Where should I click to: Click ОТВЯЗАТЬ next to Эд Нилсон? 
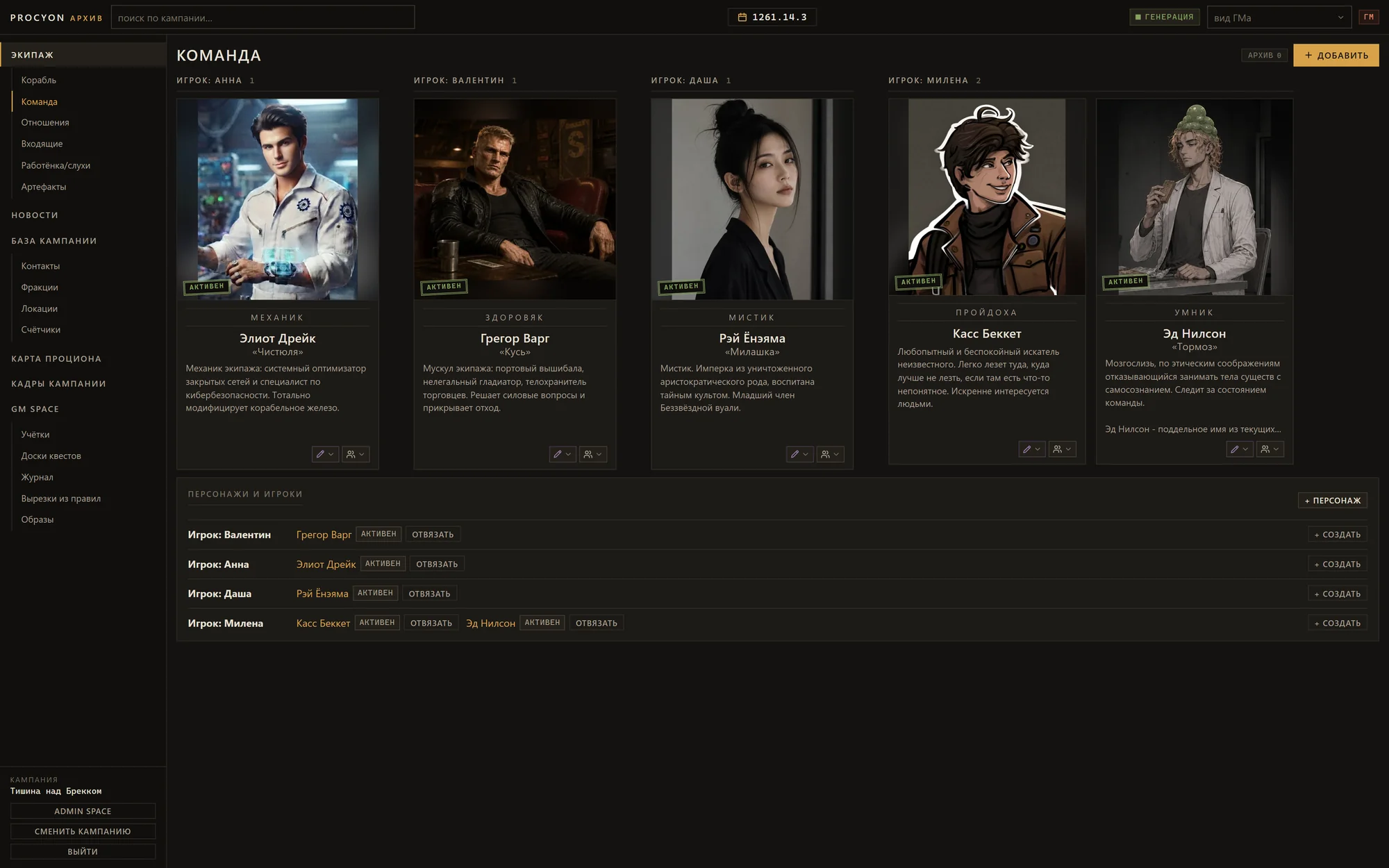pyautogui.click(x=597, y=624)
